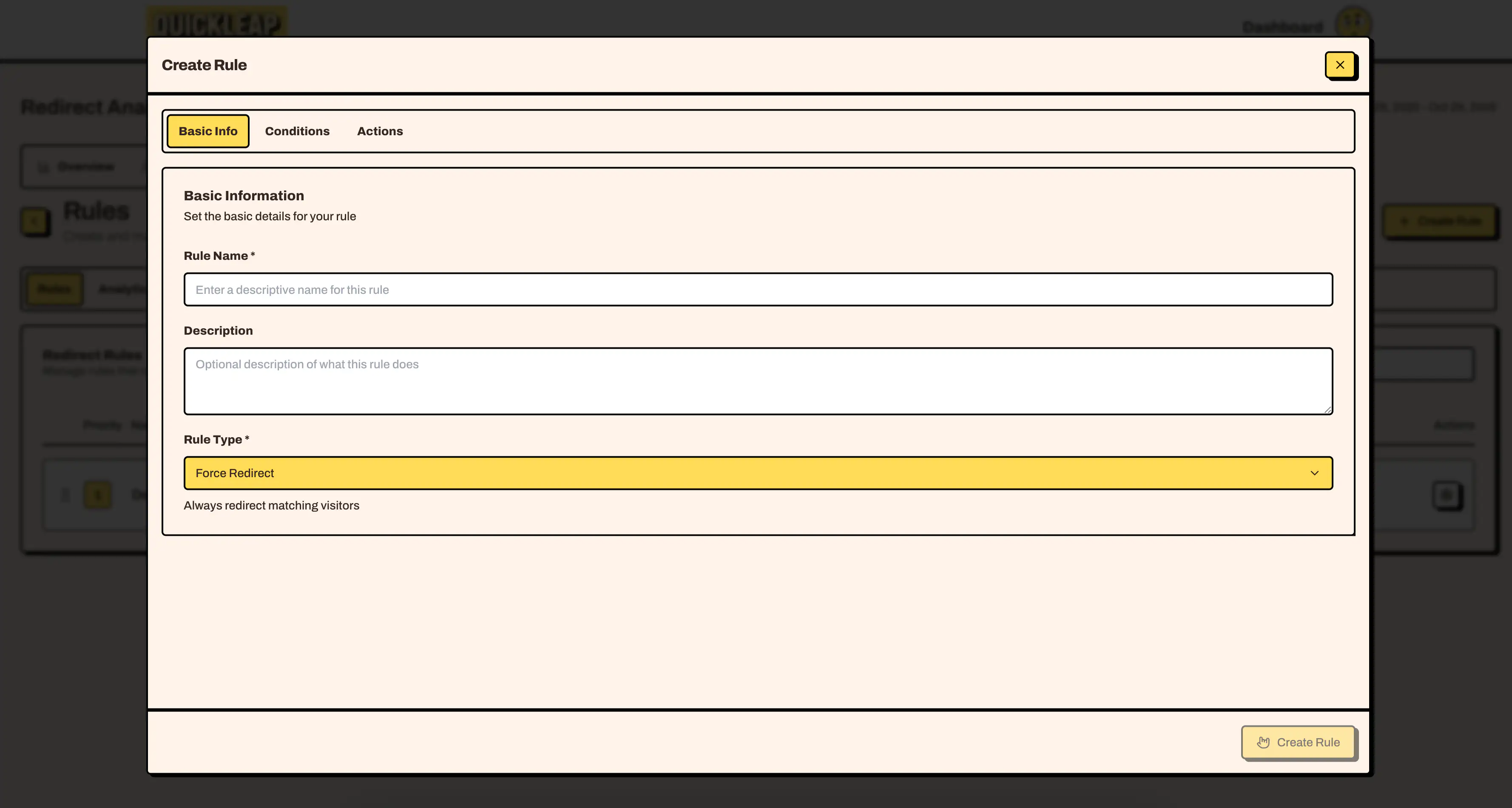Screen dimensions: 1512x808
Task: Click the plus icon inside the background Create Rule button
Action: [1404, 222]
